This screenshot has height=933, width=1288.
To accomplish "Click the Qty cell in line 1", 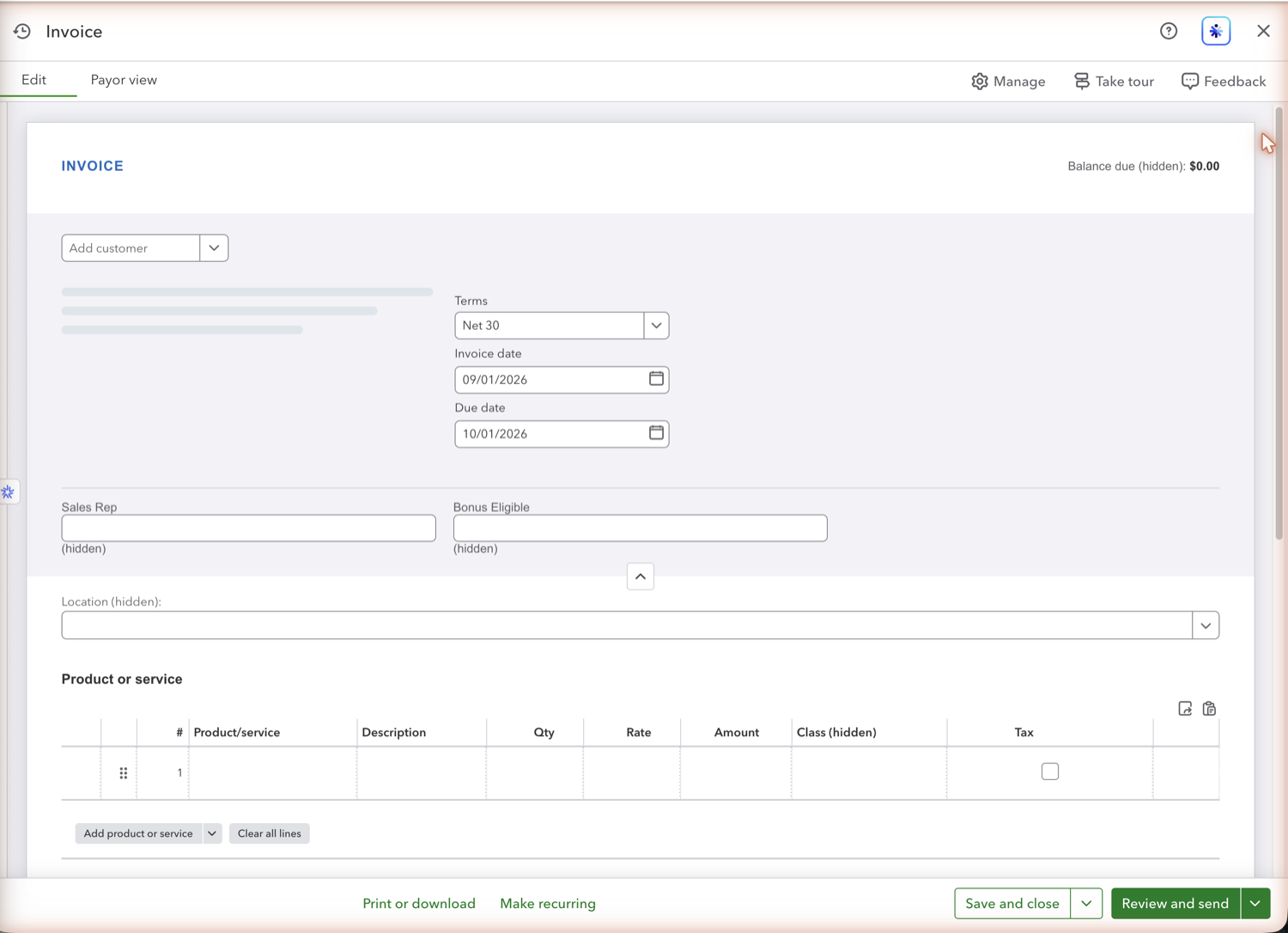I will [x=535, y=773].
